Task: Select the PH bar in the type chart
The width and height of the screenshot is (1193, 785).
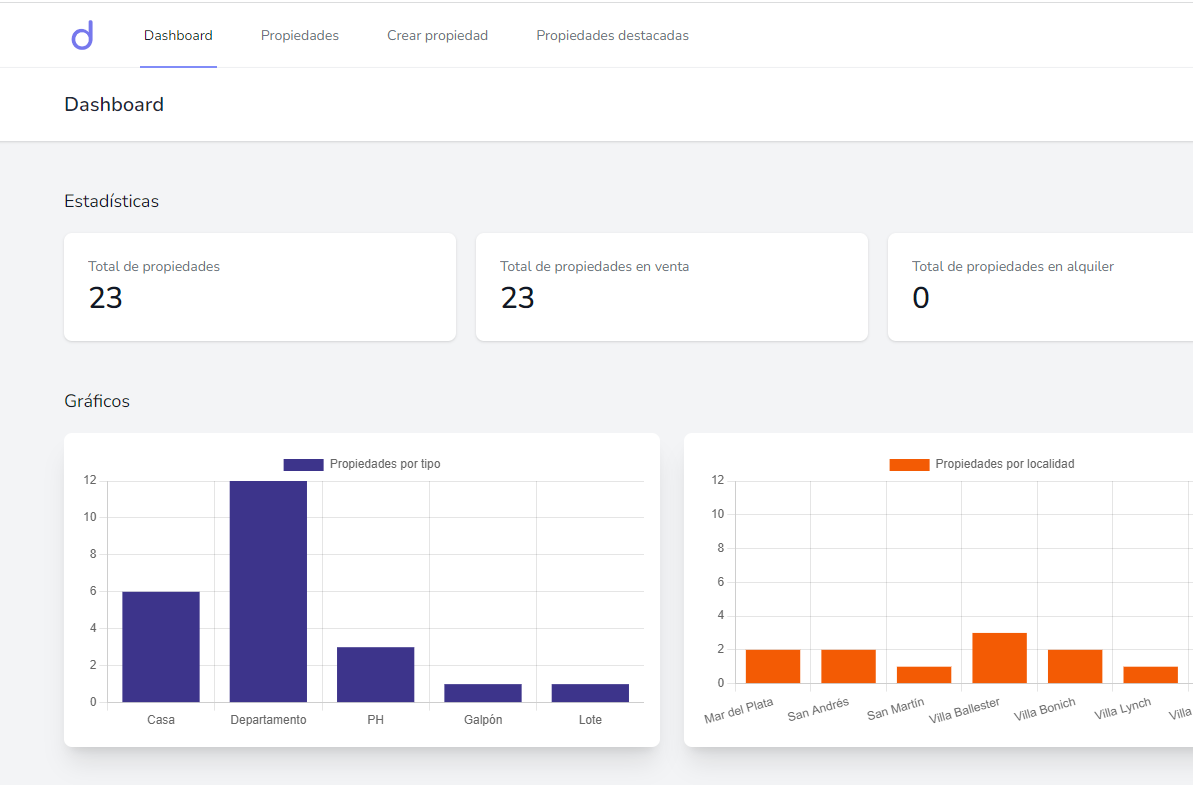Action: tap(375, 674)
